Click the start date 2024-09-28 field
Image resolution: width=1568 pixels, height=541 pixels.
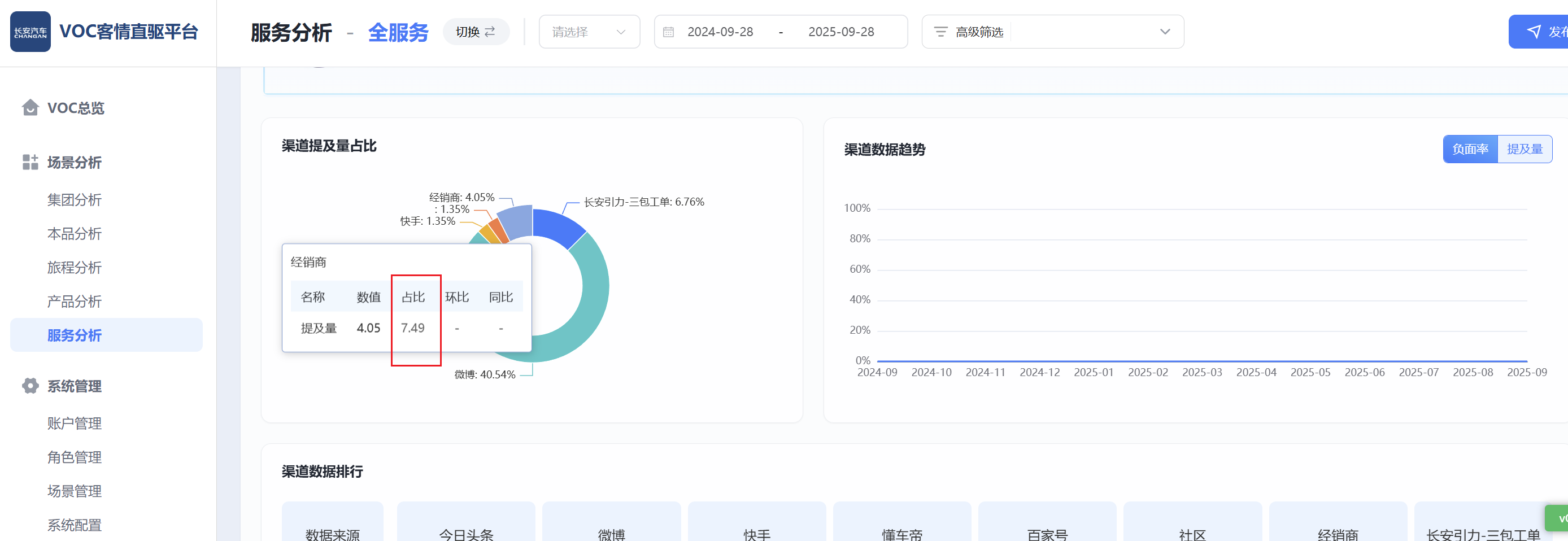[x=720, y=32]
